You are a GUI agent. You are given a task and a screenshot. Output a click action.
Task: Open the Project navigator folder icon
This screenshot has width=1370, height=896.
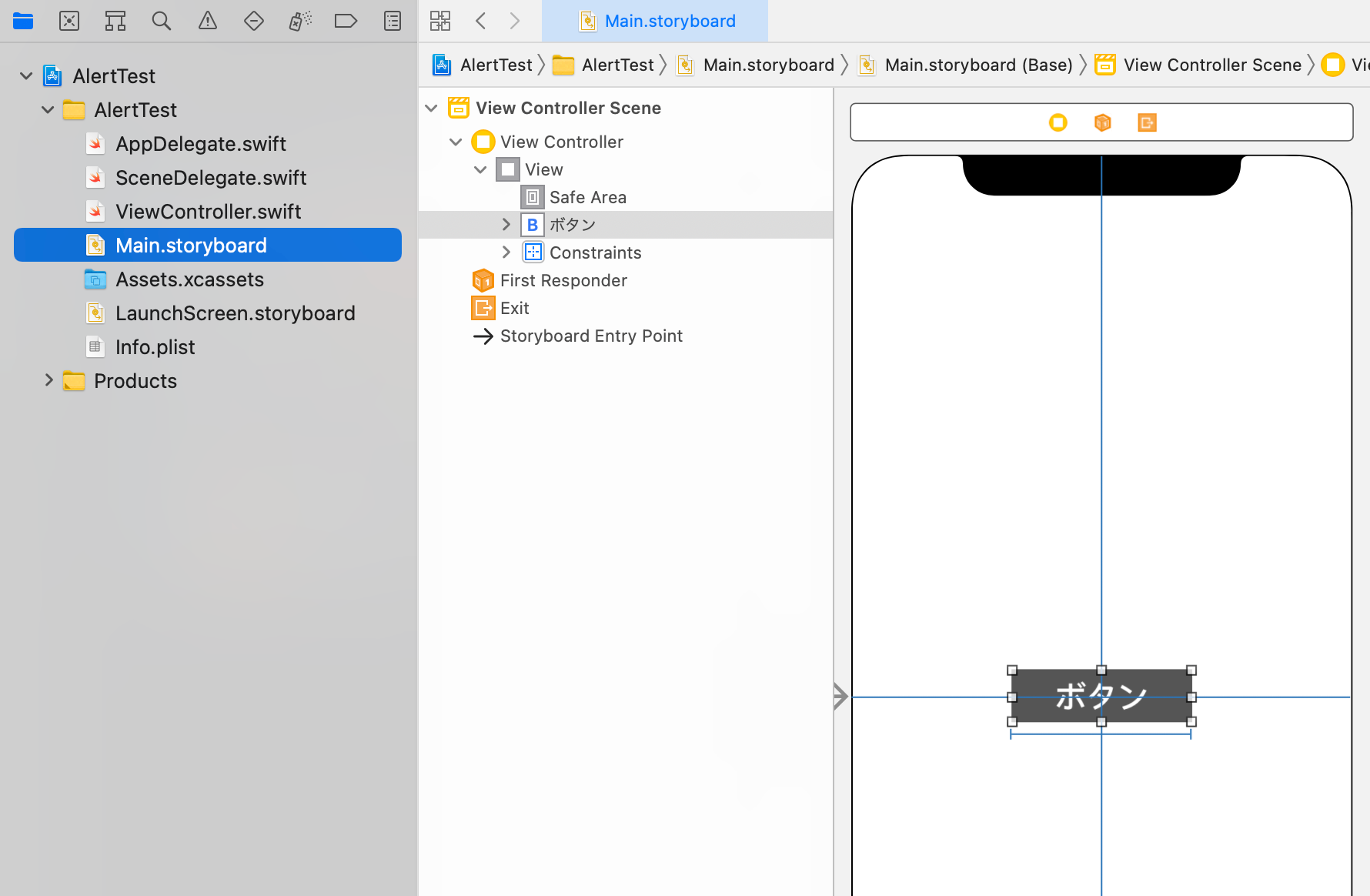(23, 21)
